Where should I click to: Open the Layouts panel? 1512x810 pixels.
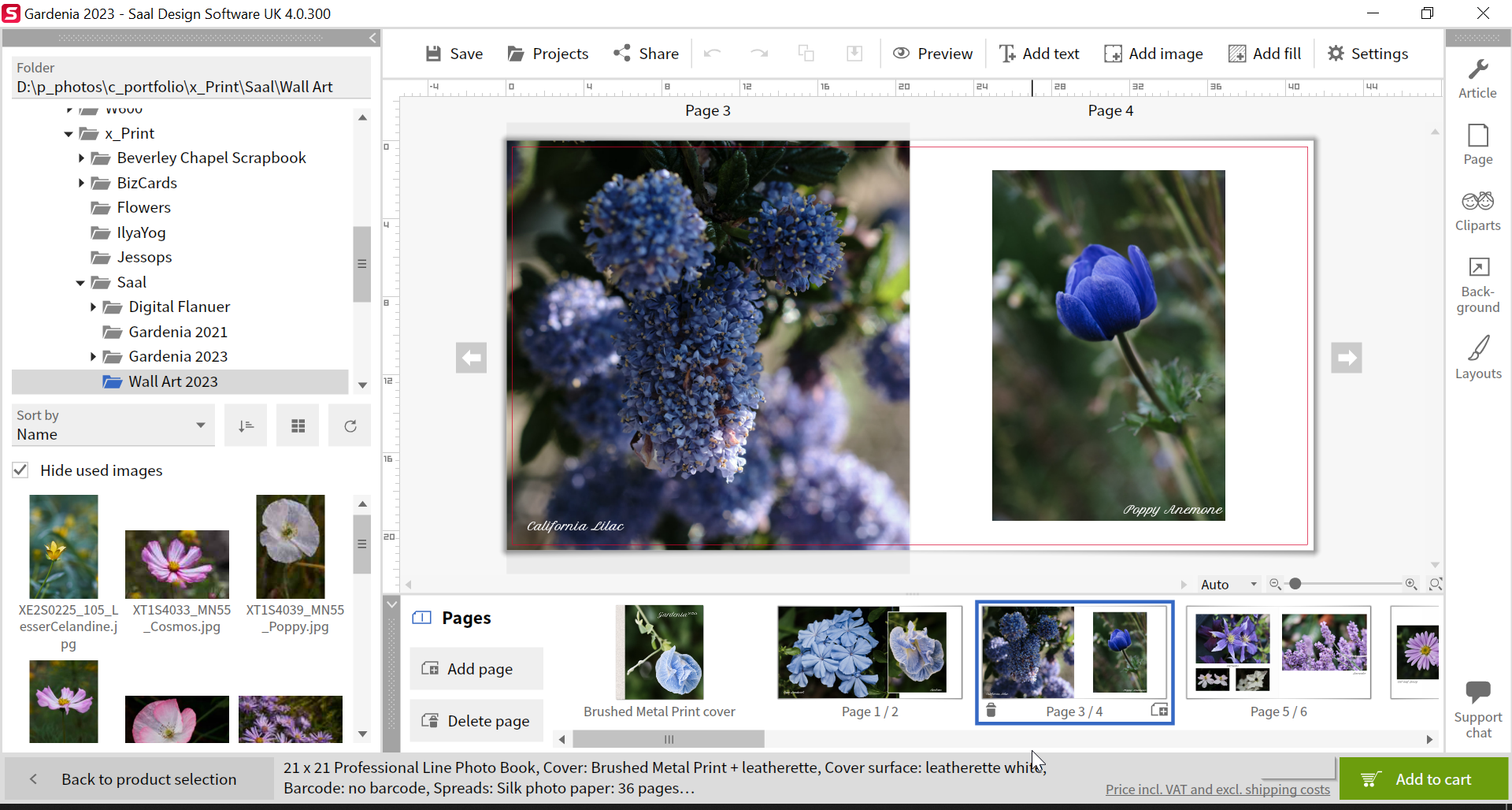coord(1478,356)
